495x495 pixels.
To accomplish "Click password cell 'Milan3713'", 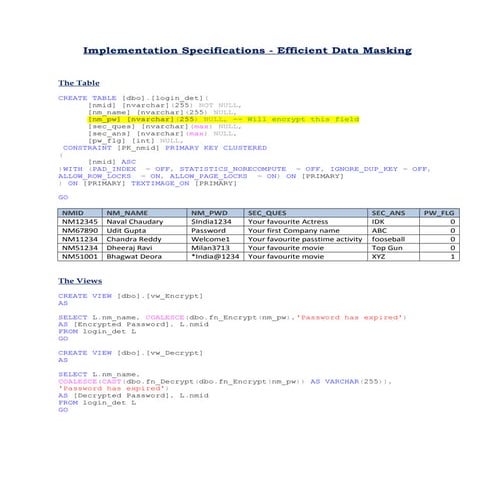I will coord(215,248).
